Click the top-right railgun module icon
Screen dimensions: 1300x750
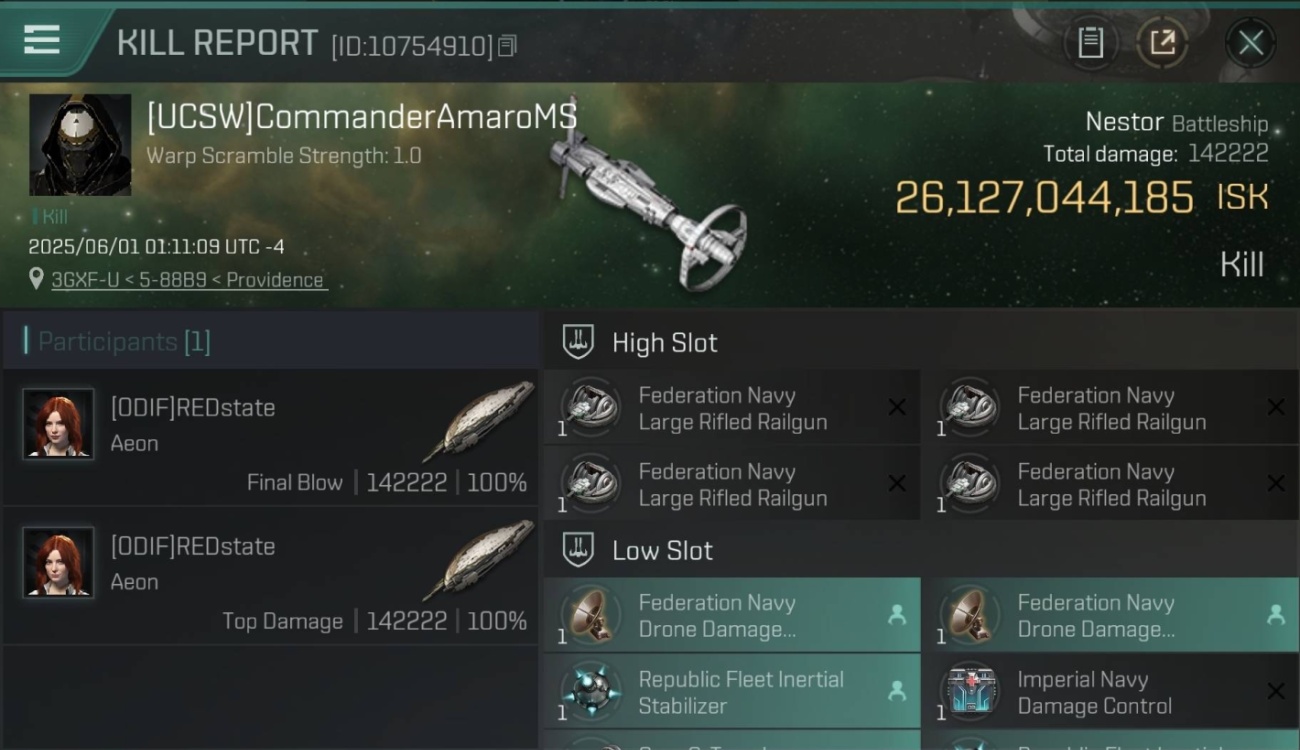tap(970, 409)
